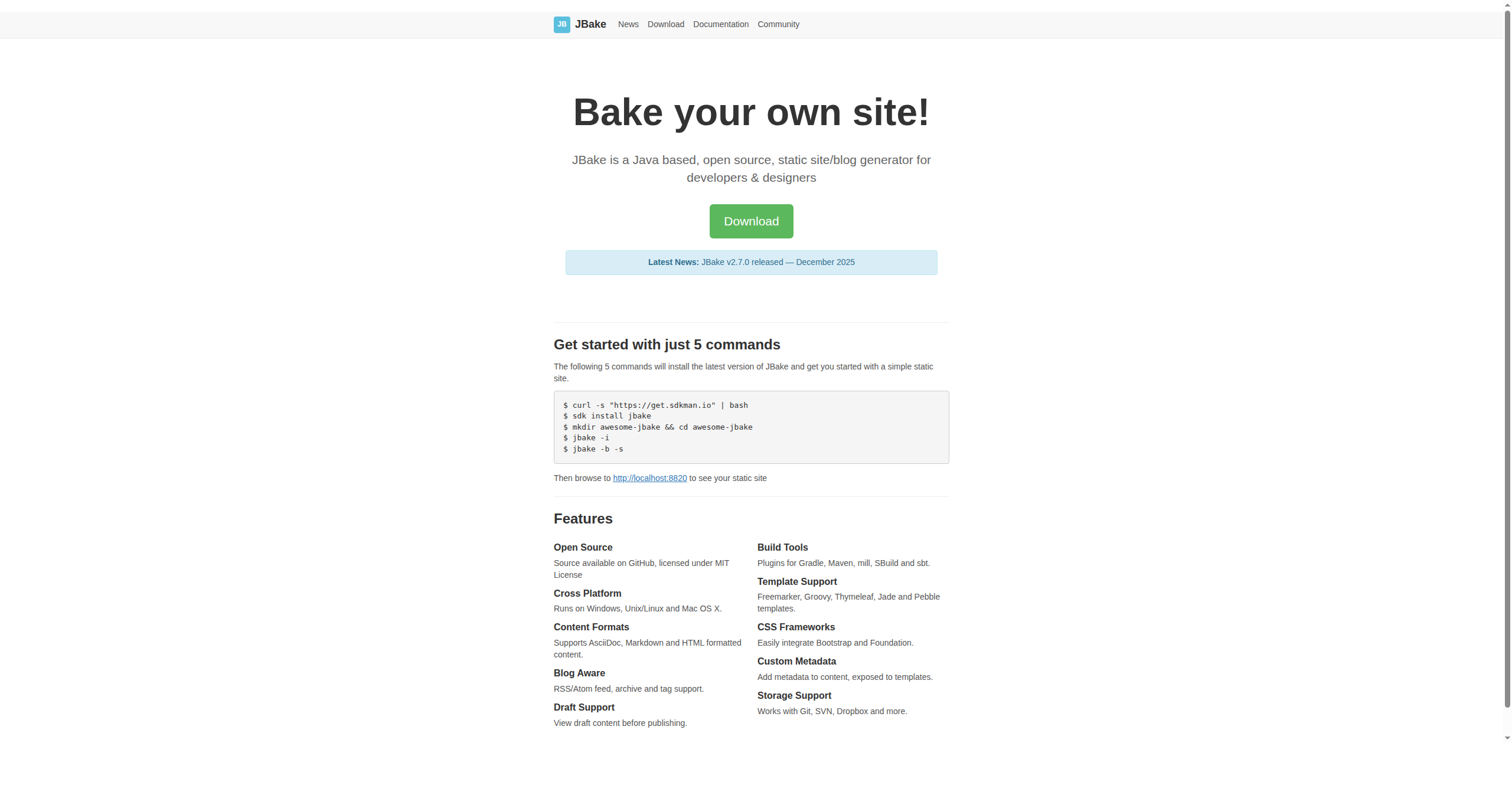
Task: Click the Bake your own site! heading
Action: 751,112
